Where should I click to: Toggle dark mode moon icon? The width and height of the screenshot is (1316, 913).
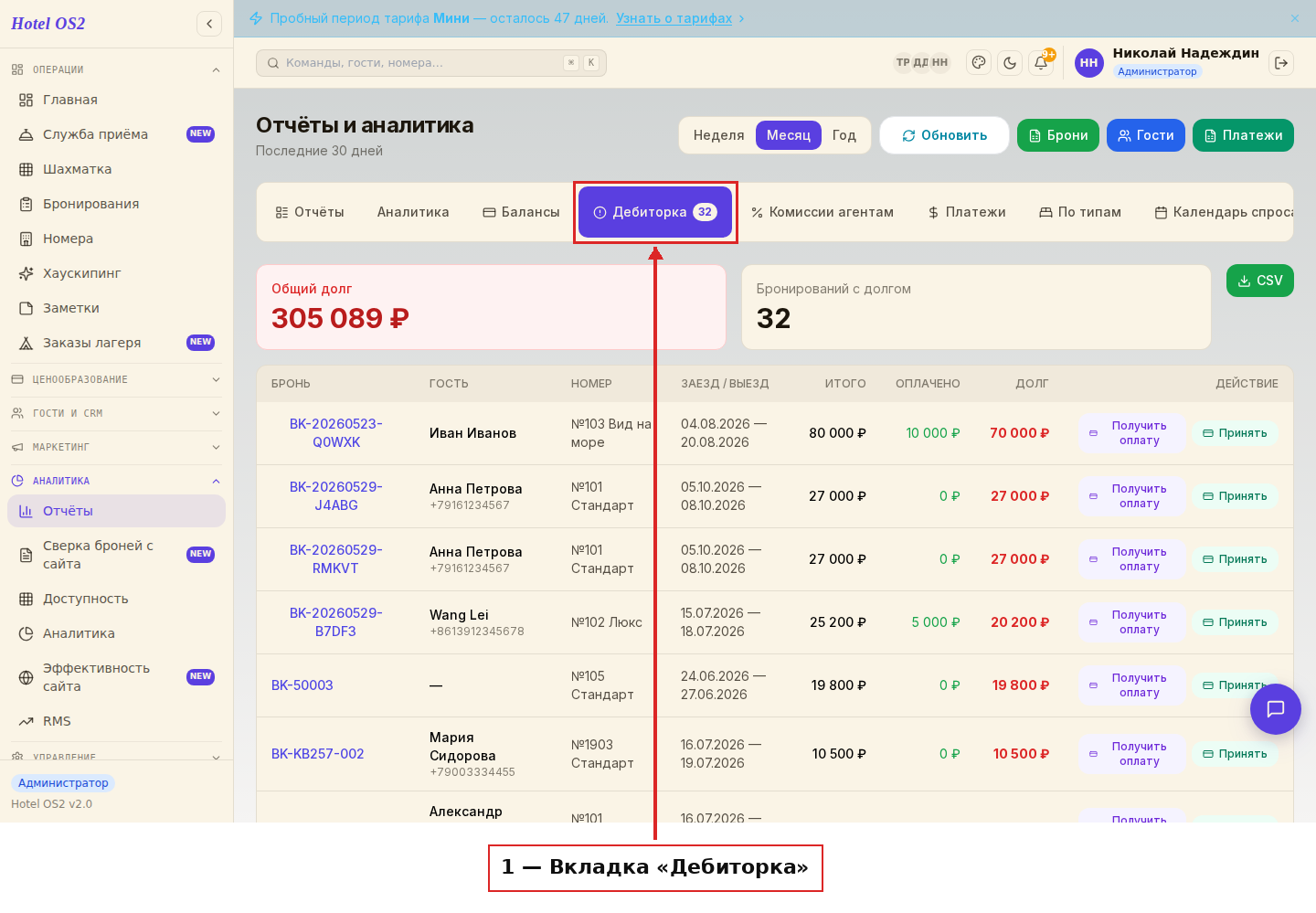(1010, 63)
